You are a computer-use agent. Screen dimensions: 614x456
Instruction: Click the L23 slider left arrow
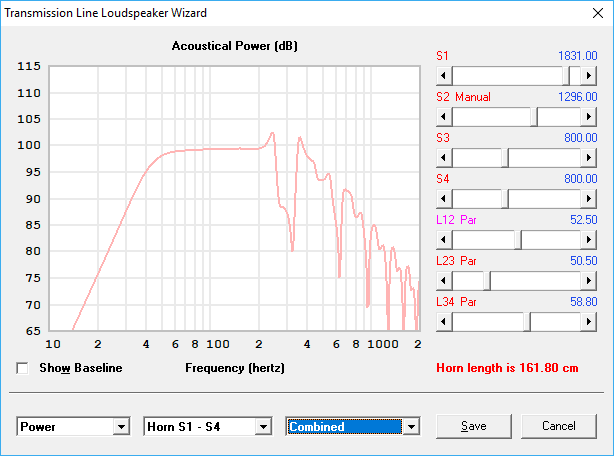[444, 281]
